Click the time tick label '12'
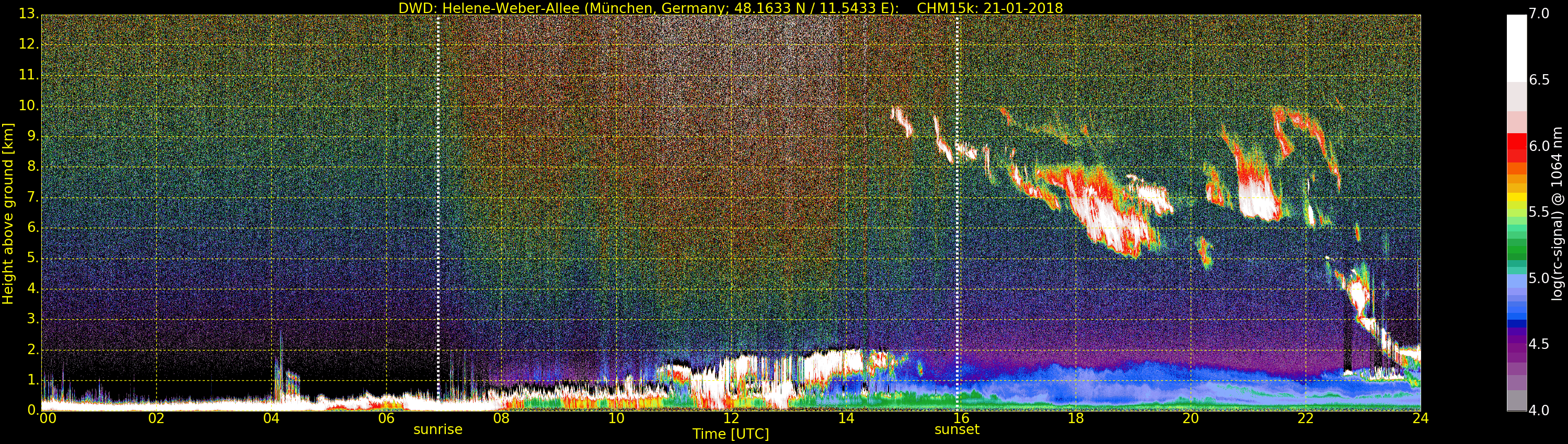This screenshot has height=444, width=1568. click(x=731, y=418)
